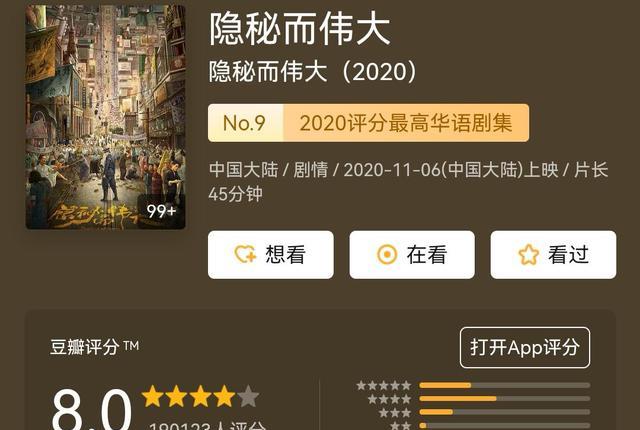The width and height of the screenshot is (640, 430).
Task: Mark show as 想看
Action: [x=271, y=255]
